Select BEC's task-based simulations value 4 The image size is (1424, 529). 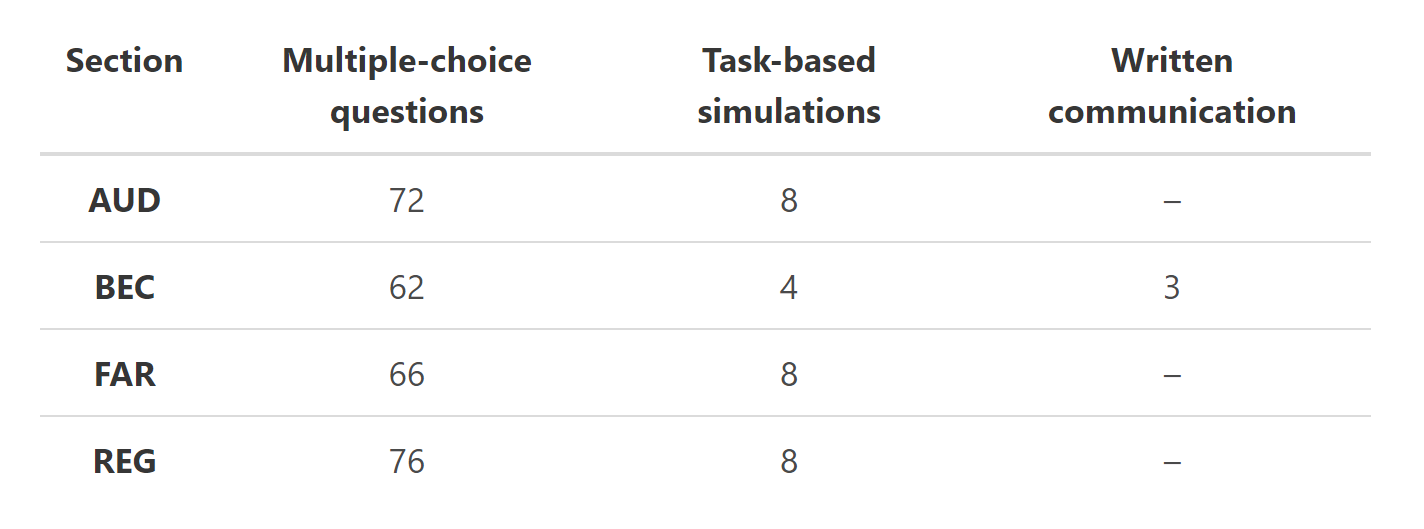(x=789, y=288)
